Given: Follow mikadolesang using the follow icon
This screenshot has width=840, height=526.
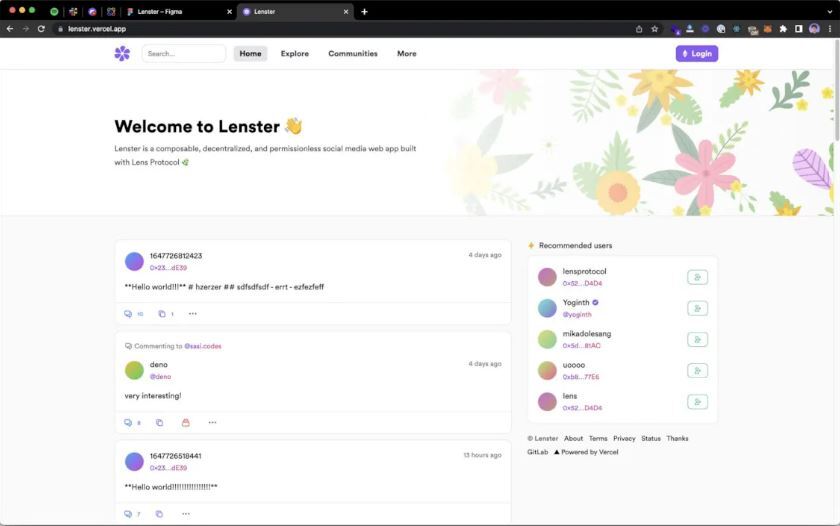Looking at the screenshot, I should click(x=697, y=340).
